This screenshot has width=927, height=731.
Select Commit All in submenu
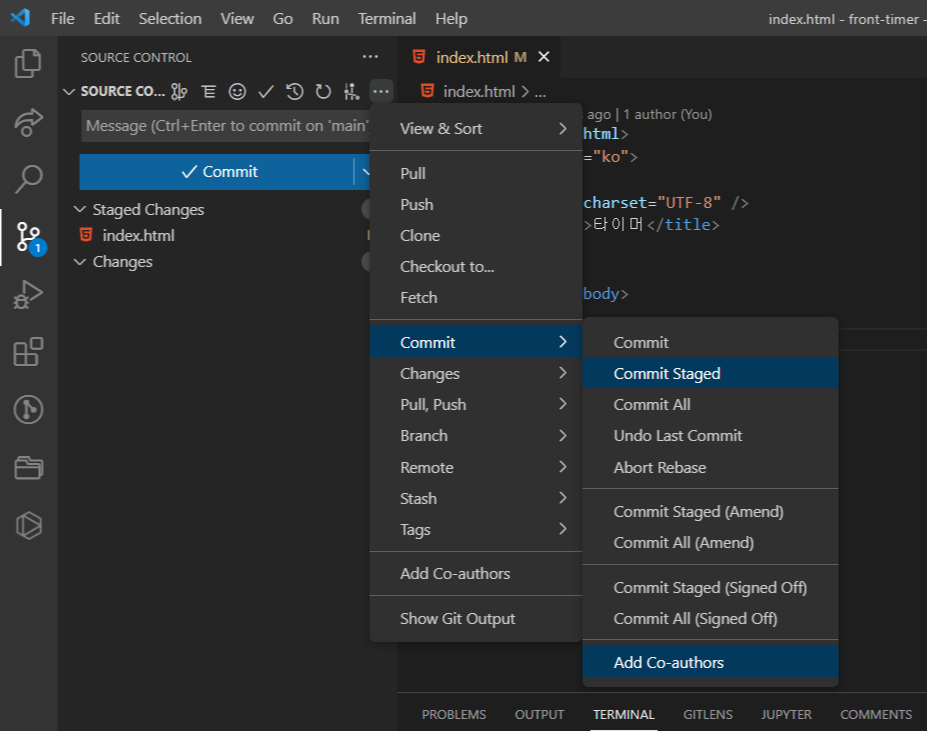710,405
